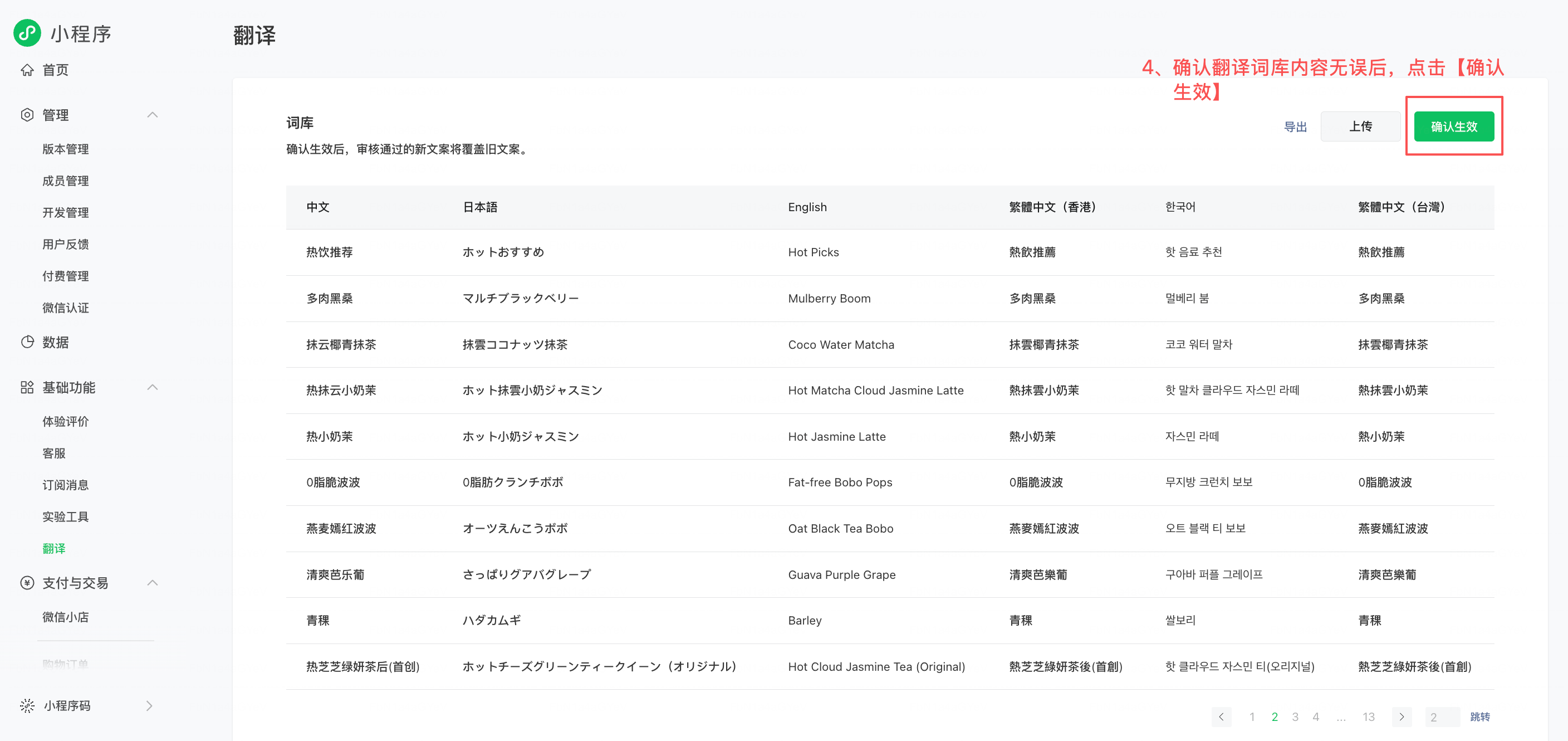1568x741 pixels.
Task: Click the 管理 hexagon icon
Action: (27, 115)
